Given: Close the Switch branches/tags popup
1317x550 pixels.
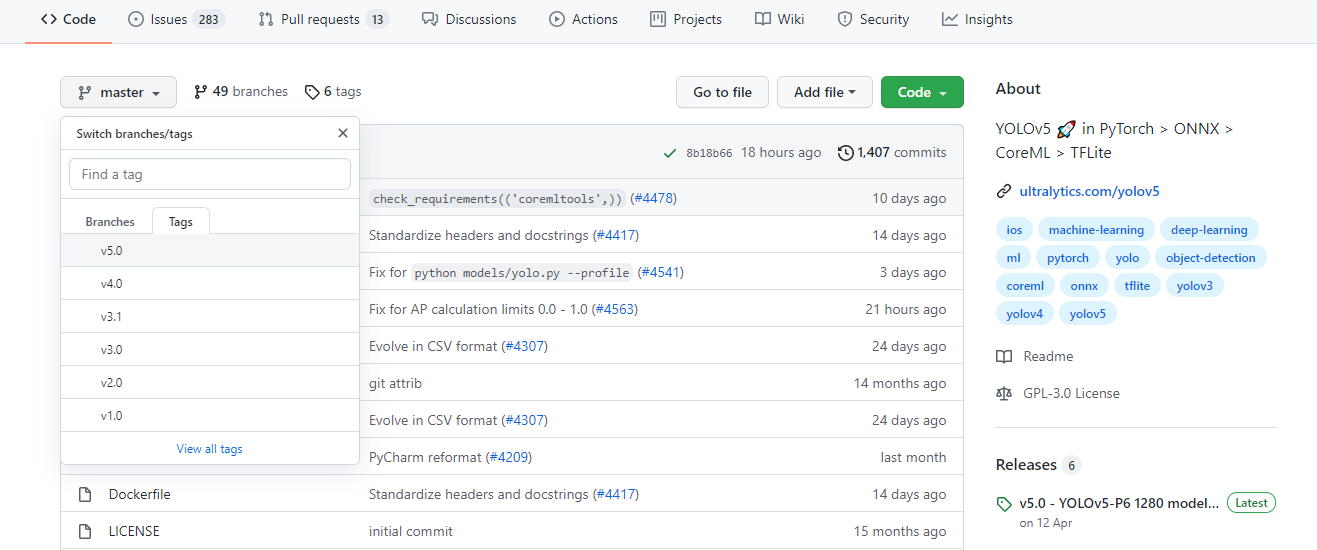Looking at the screenshot, I should [x=343, y=133].
